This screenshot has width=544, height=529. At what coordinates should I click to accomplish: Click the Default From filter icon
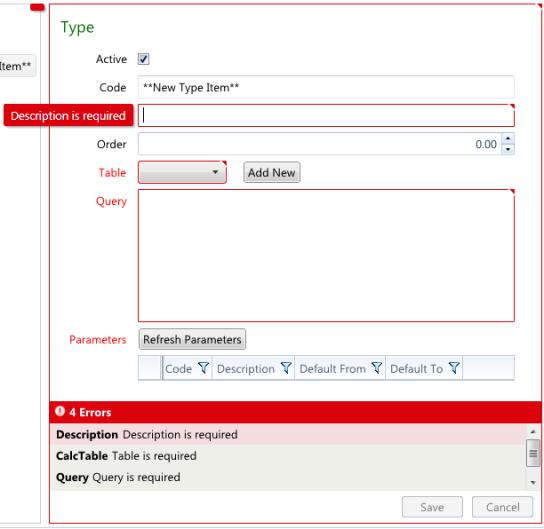(x=377, y=368)
